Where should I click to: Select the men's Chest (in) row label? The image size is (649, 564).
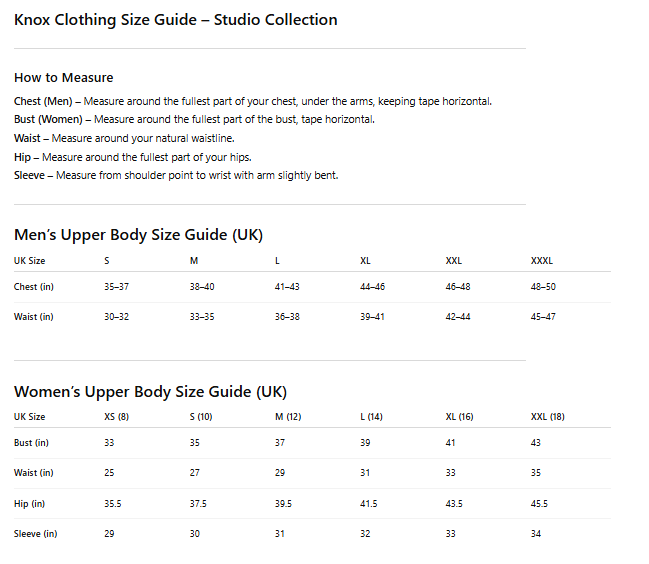(x=33, y=287)
